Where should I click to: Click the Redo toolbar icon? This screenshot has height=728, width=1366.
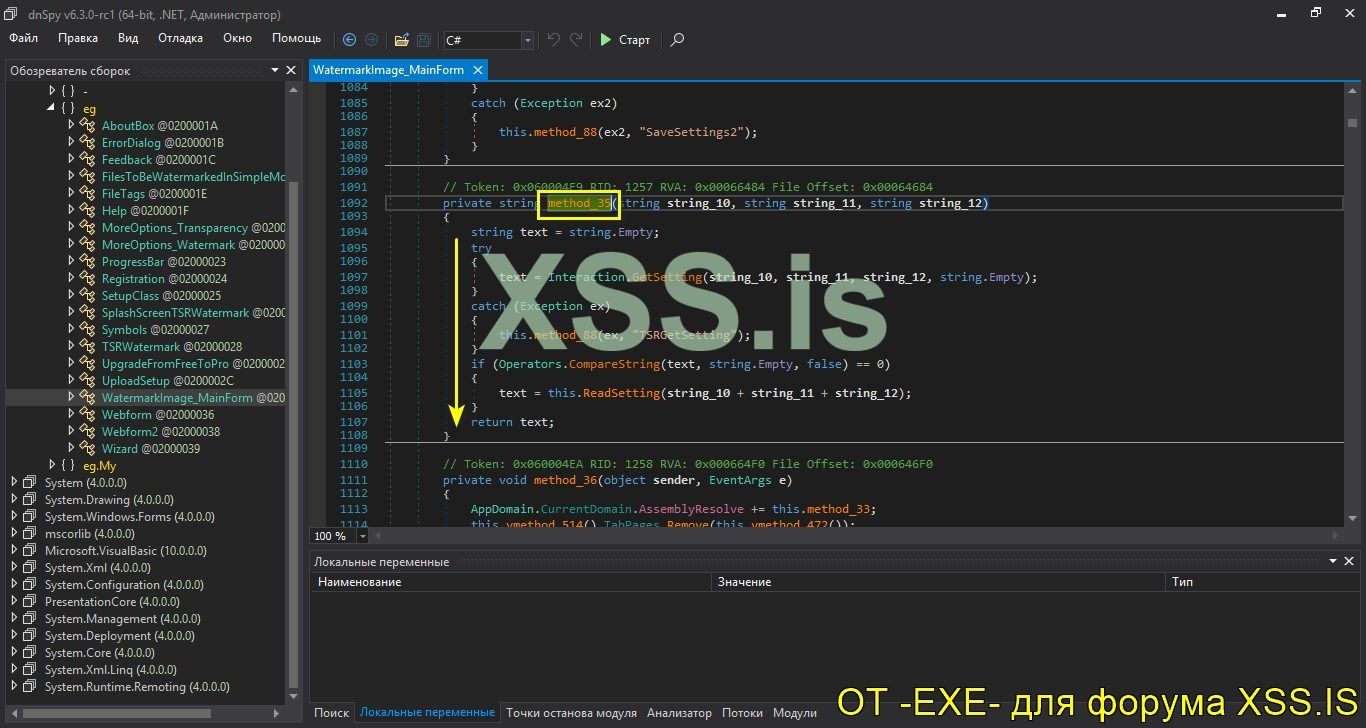(x=576, y=40)
